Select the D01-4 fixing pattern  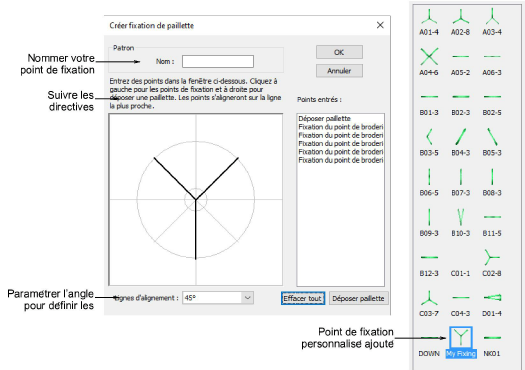pos(492,303)
